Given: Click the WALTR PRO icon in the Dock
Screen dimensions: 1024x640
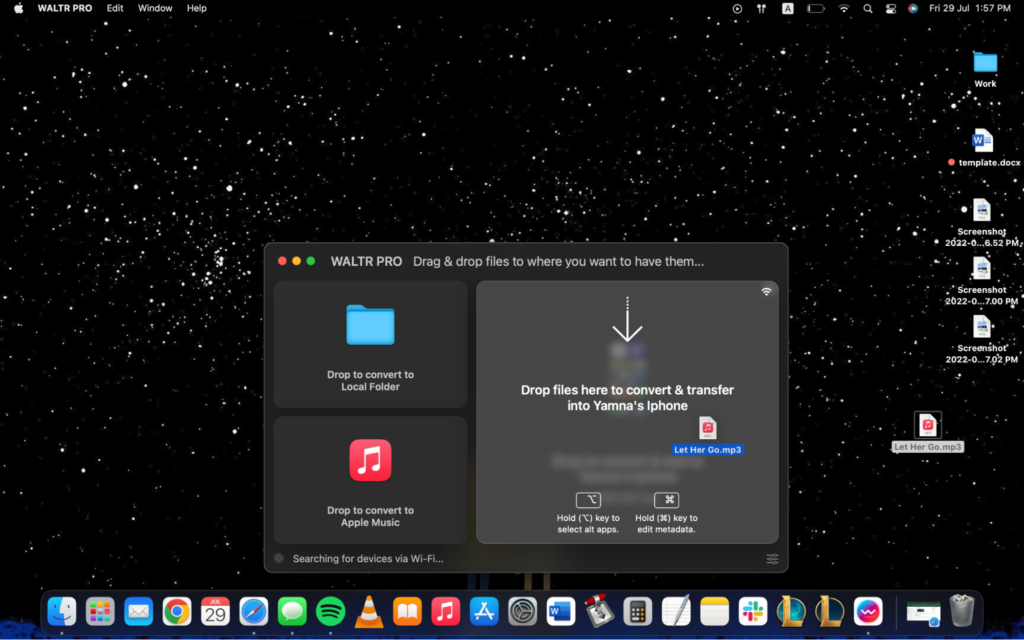Looking at the screenshot, I should point(868,612).
